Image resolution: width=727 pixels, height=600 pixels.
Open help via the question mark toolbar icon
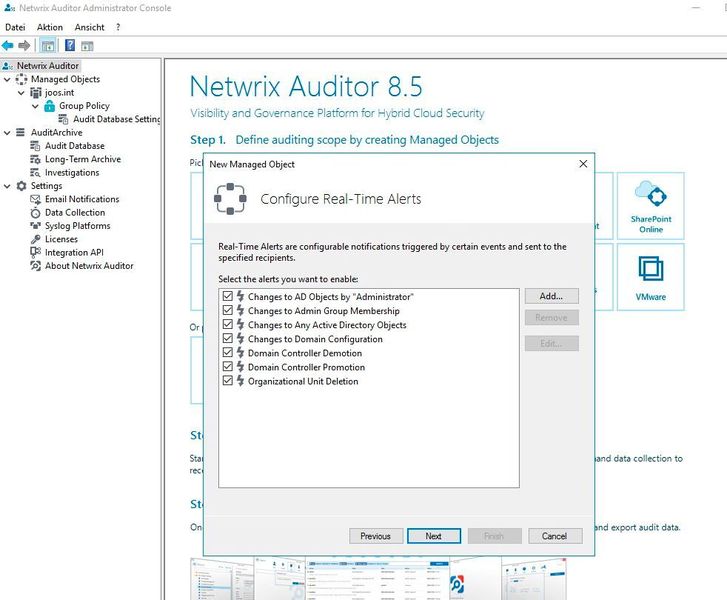tap(70, 45)
